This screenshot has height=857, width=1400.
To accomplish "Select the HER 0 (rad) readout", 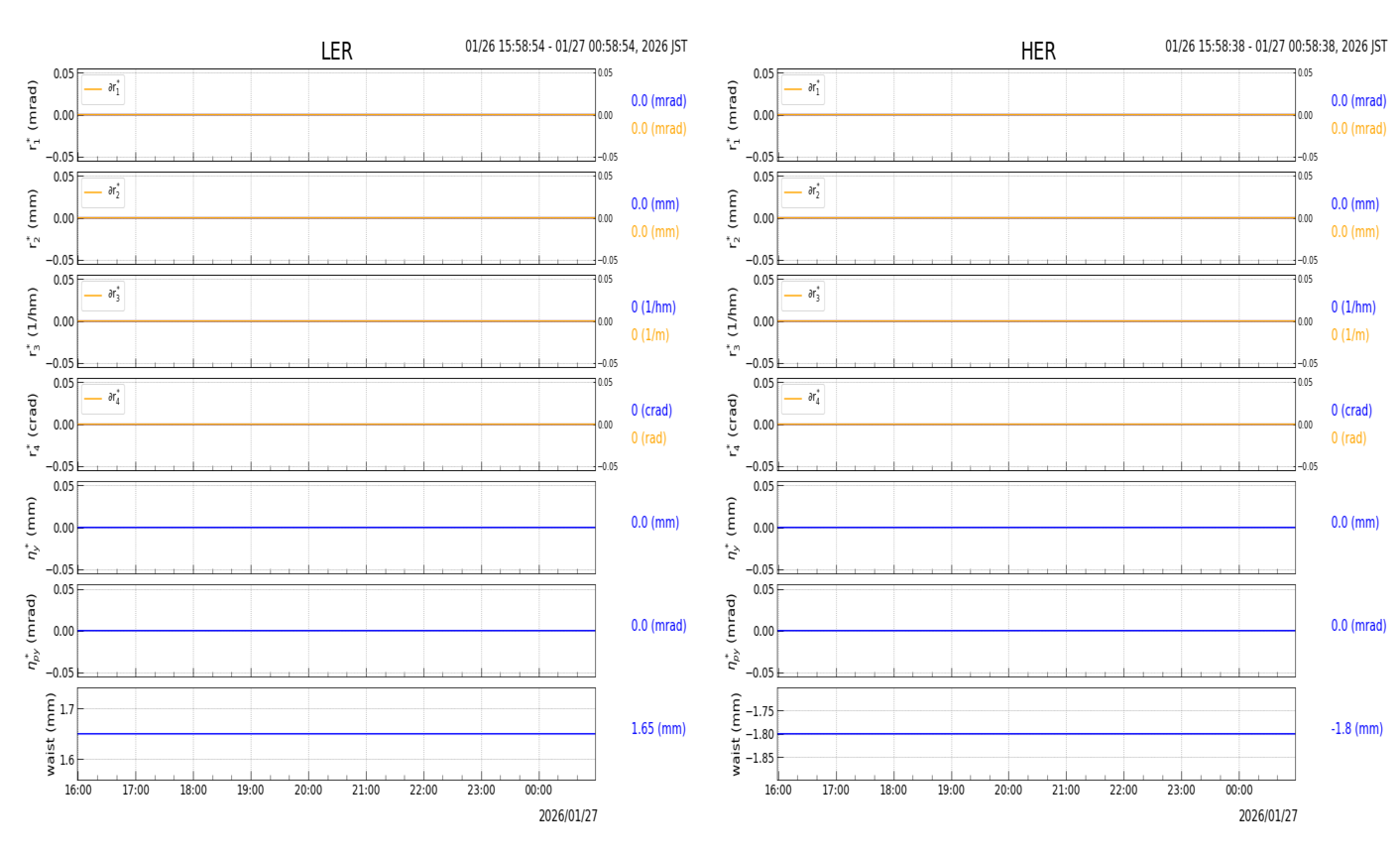I will click(1348, 437).
